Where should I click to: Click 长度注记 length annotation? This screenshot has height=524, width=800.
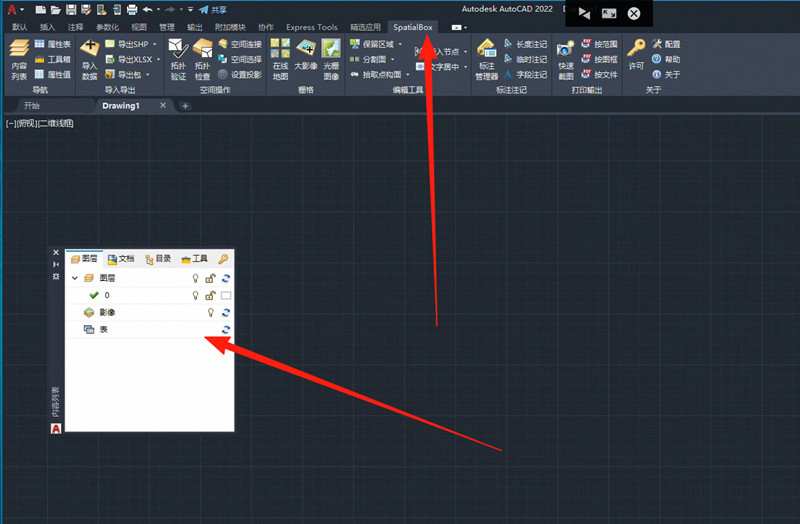526,44
